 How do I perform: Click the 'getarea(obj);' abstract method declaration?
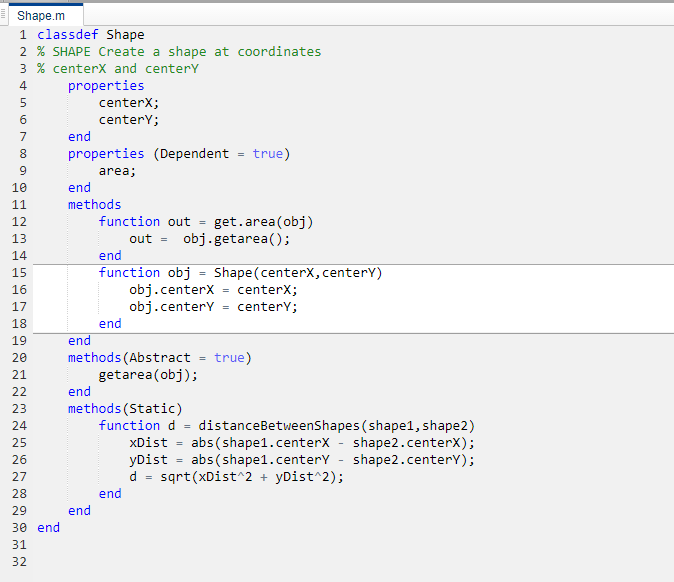148,375
